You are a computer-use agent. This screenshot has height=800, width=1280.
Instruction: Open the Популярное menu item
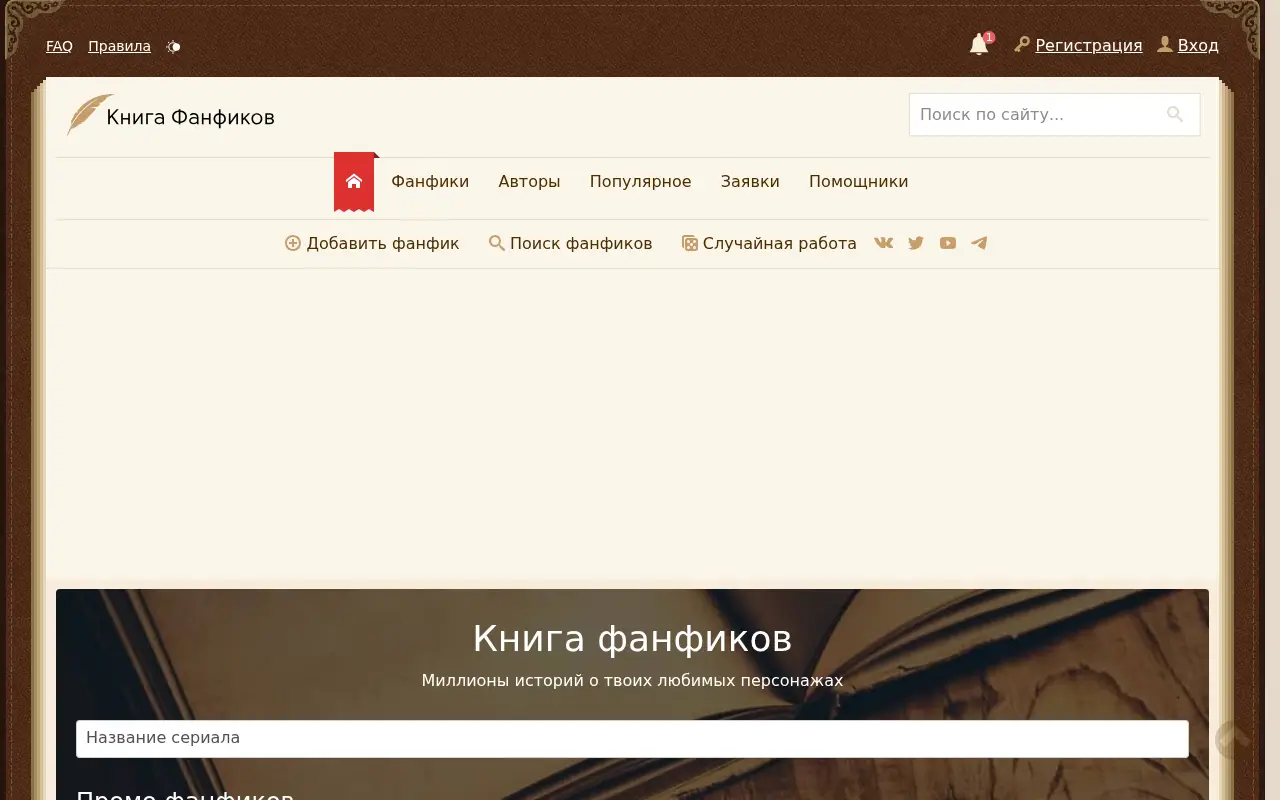640,181
